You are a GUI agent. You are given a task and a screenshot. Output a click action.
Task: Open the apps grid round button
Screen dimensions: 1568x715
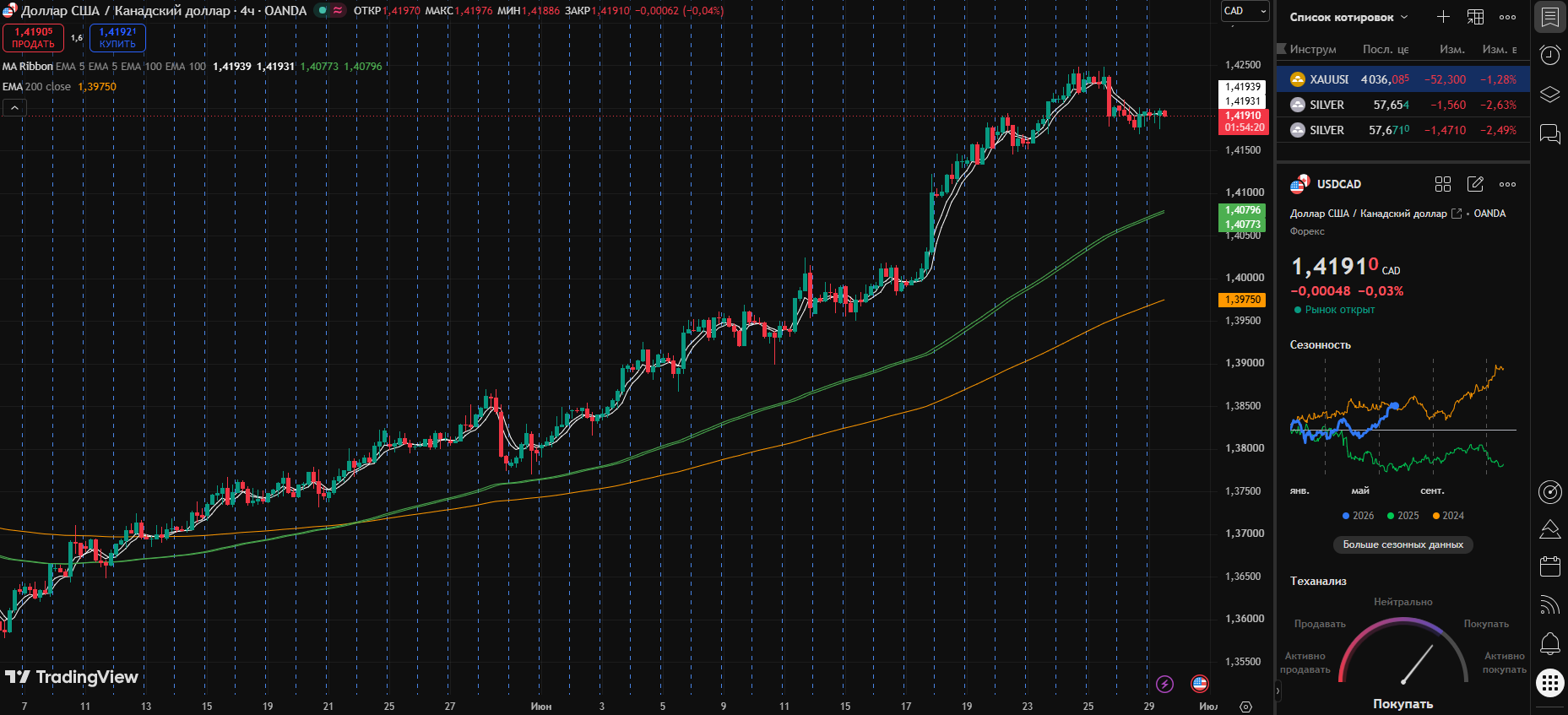click(x=1550, y=682)
